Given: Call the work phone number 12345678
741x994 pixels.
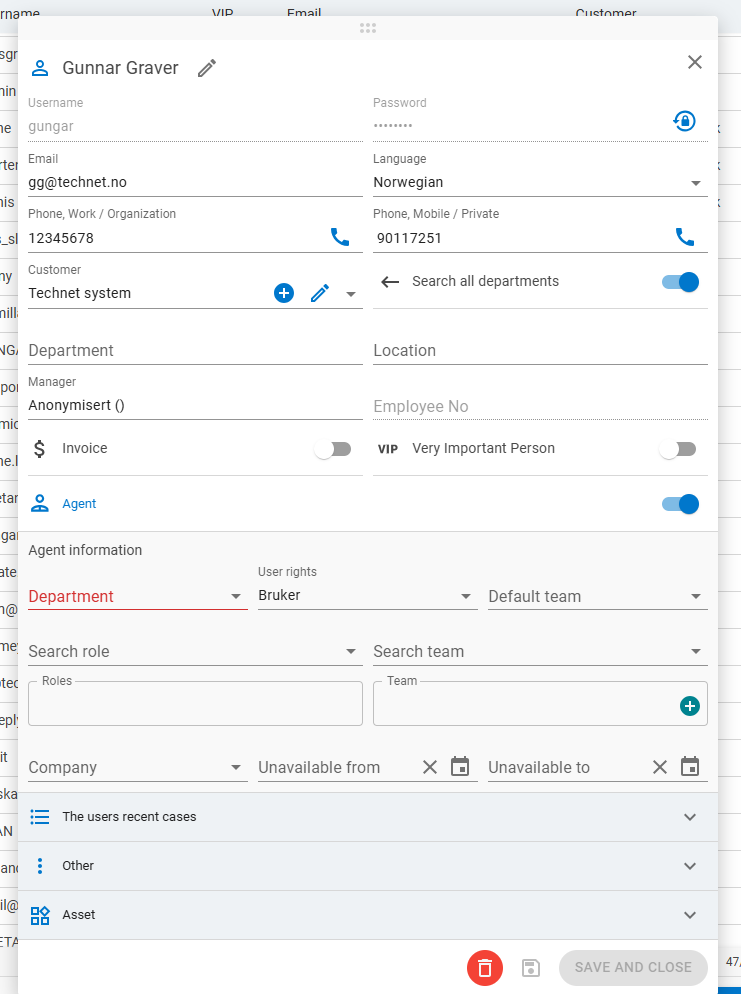Looking at the screenshot, I should 340,237.
